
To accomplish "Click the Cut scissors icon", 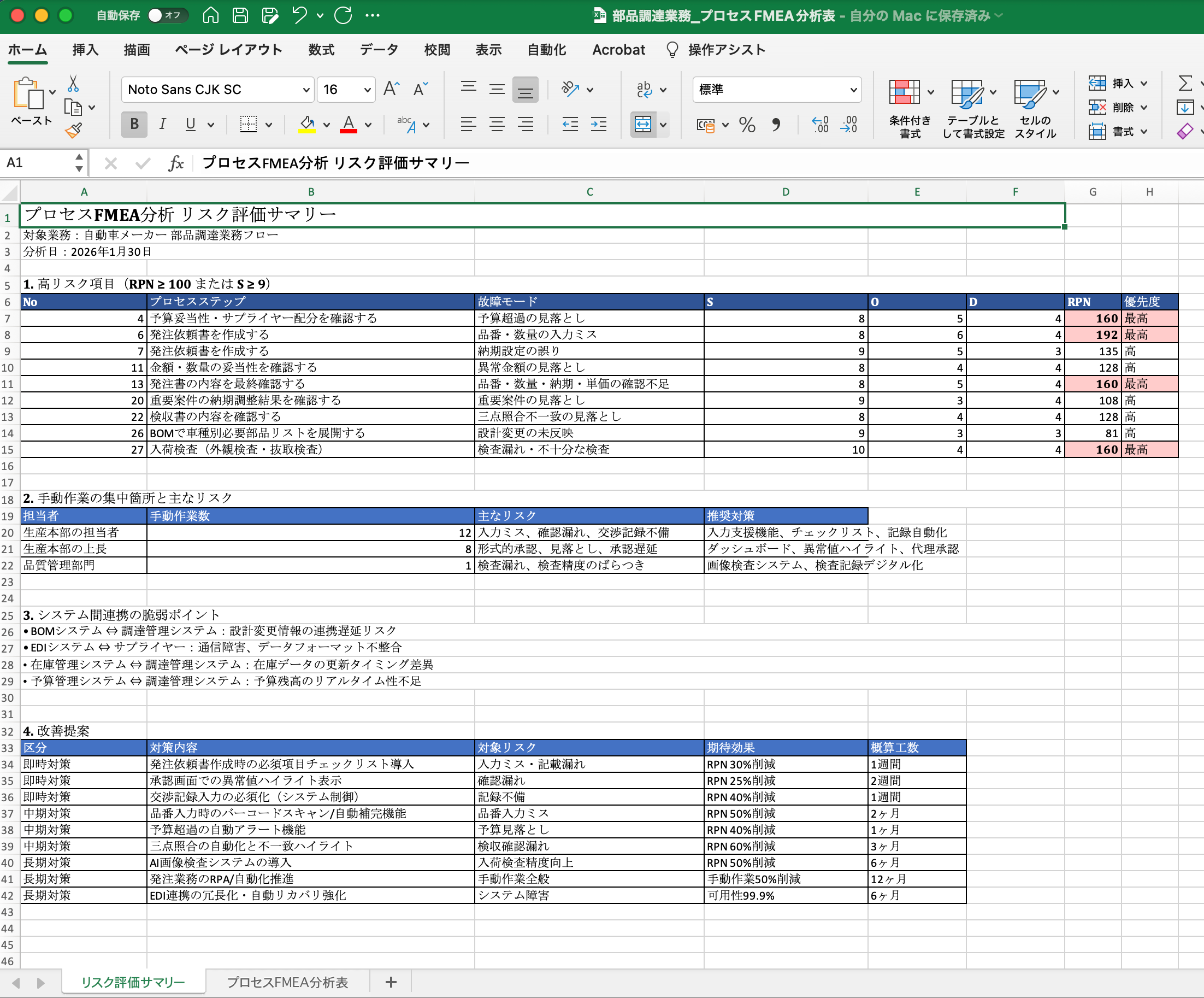I will click(x=73, y=84).
